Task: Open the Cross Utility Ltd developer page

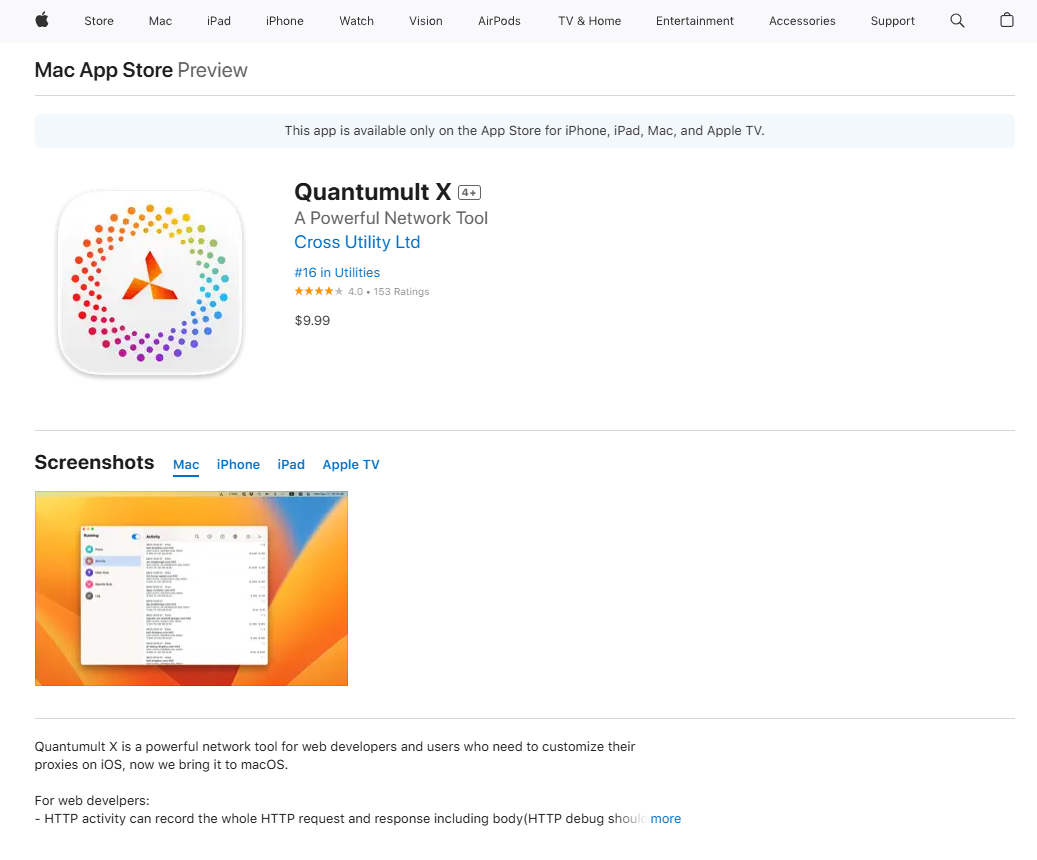Action: (357, 242)
